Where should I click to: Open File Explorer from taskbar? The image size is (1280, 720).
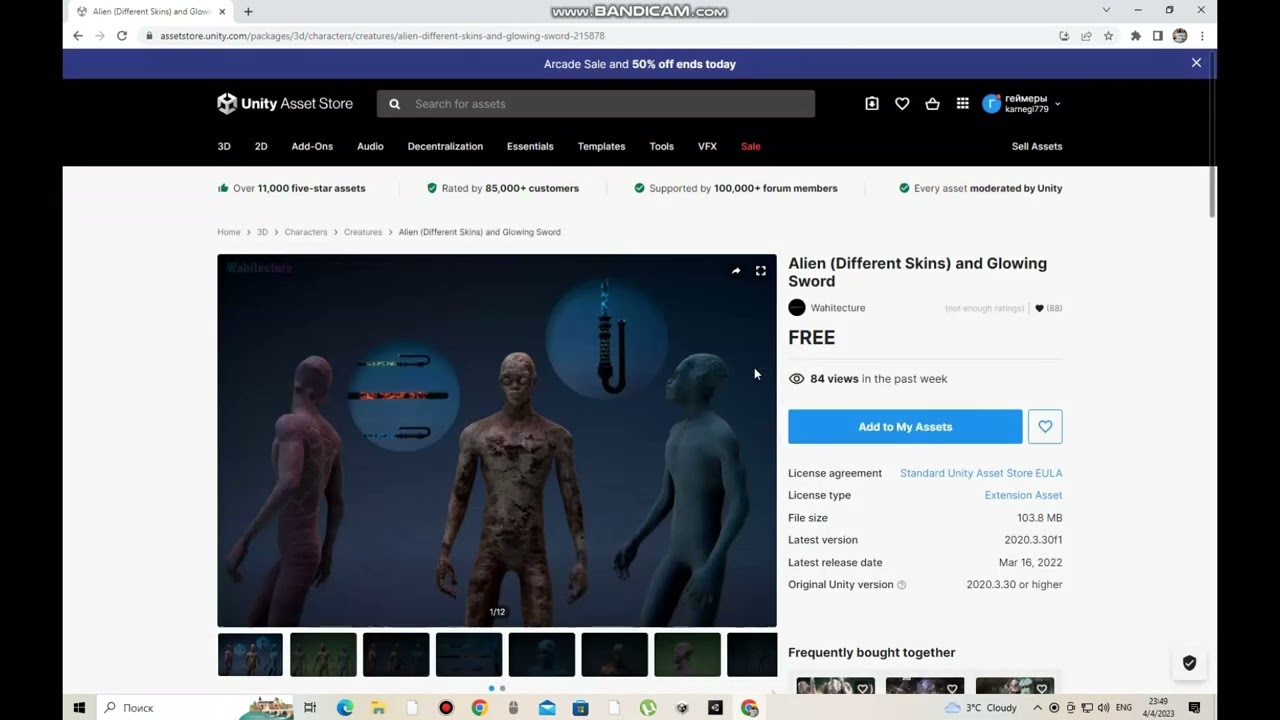379,708
